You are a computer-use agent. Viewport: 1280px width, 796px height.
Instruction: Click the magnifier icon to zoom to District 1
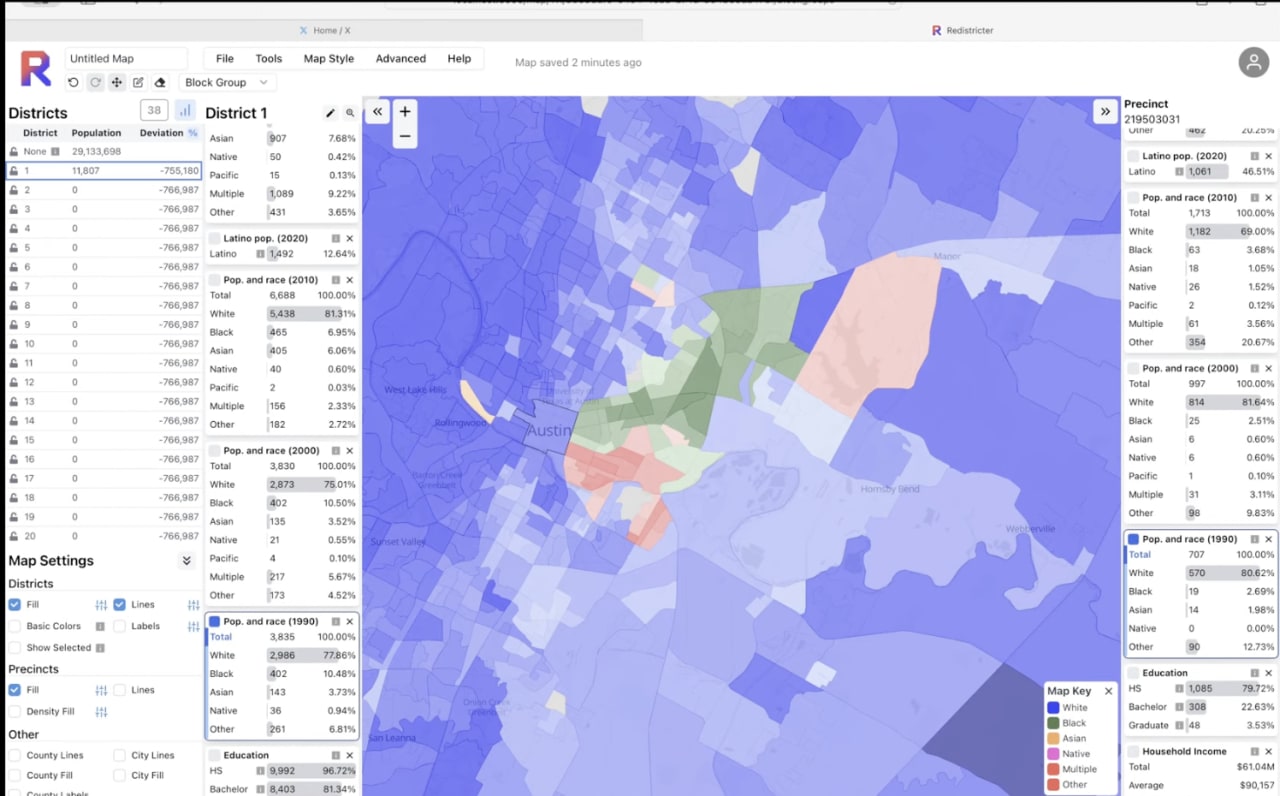(349, 112)
